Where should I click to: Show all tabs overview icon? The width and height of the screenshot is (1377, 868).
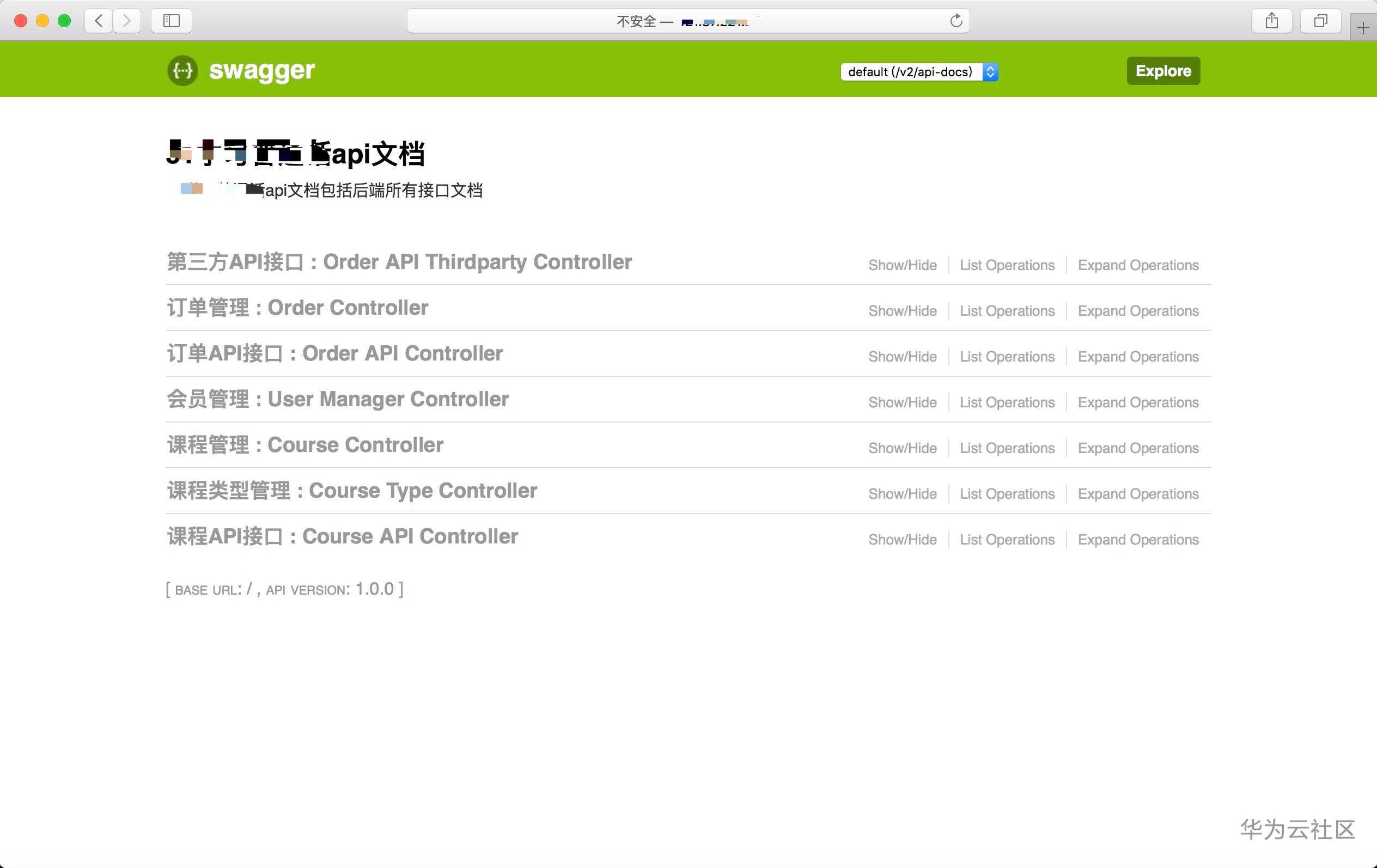point(1320,21)
